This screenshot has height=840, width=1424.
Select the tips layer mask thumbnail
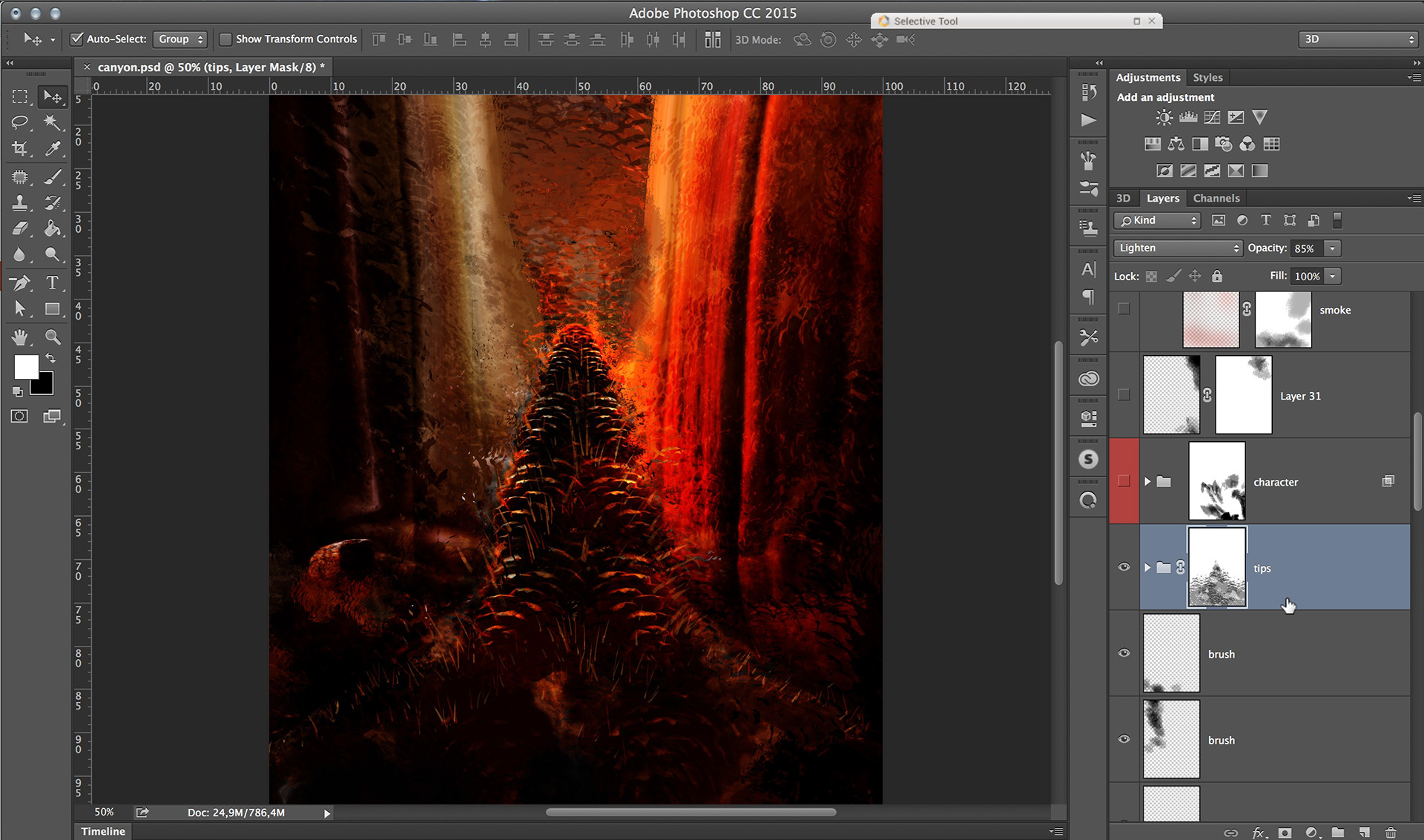click(1217, 567)
